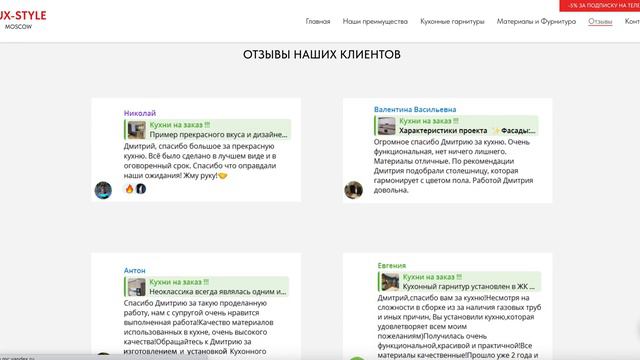The width and height of the screenshot is (640, 360).
Task: Click handshake emoji ending Николай's review
Action: coord(222,176)
